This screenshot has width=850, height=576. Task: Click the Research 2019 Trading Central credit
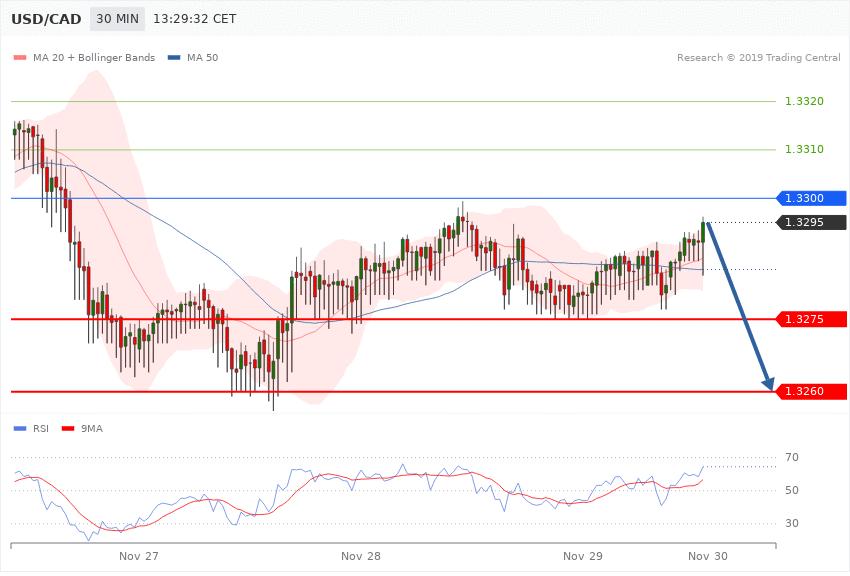coord(758,58)
